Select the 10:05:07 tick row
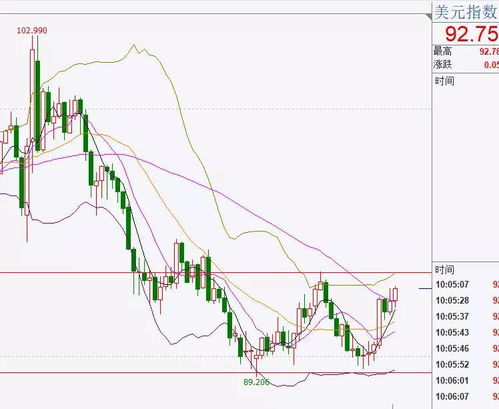The image size is (499, 409). pyautogui.click(x=466, y=284)
